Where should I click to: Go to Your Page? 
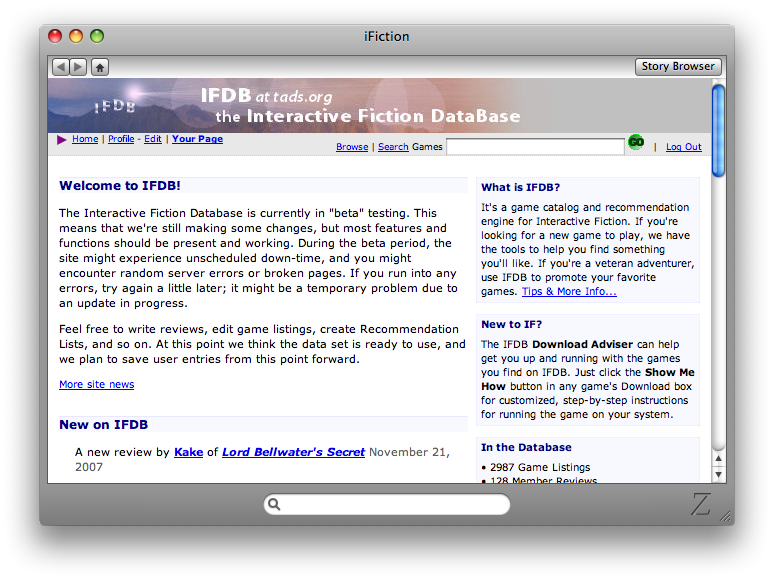click(x=197, y=139)
